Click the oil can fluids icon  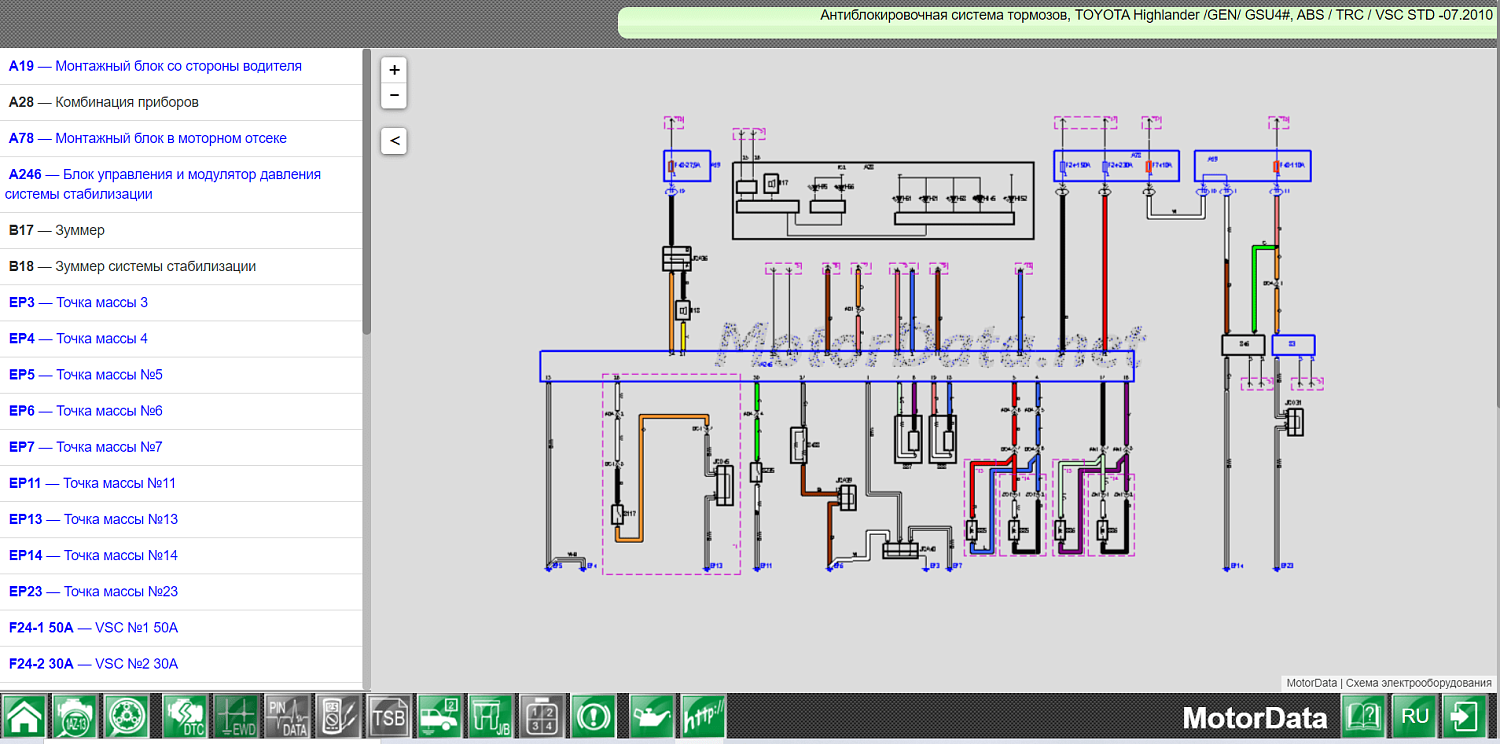(652, 717)
